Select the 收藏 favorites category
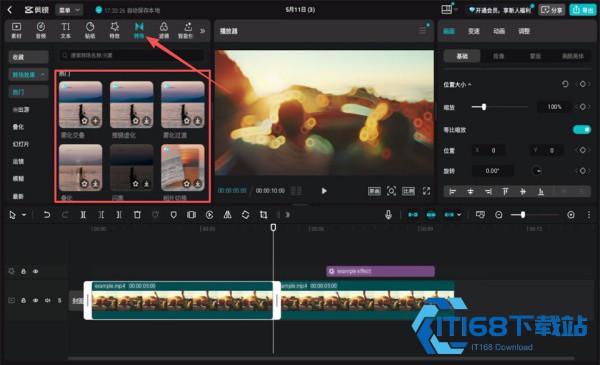The image size is (600, 365). (28, 57)
